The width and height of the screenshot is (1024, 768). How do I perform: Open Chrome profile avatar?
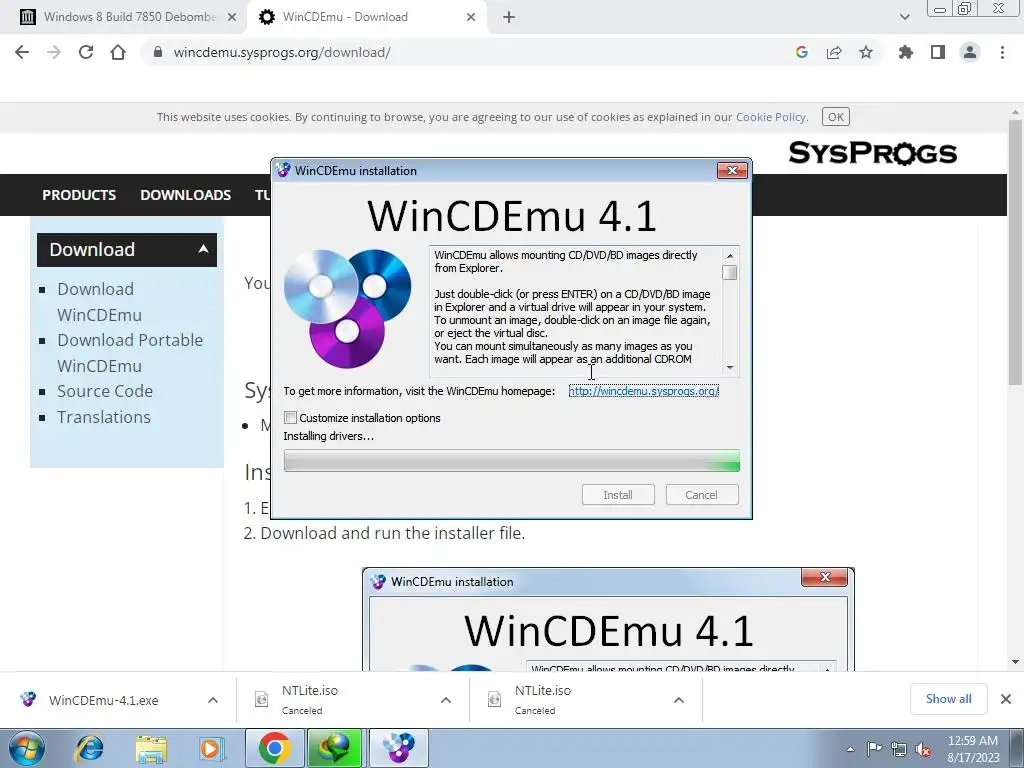point(970,52)
